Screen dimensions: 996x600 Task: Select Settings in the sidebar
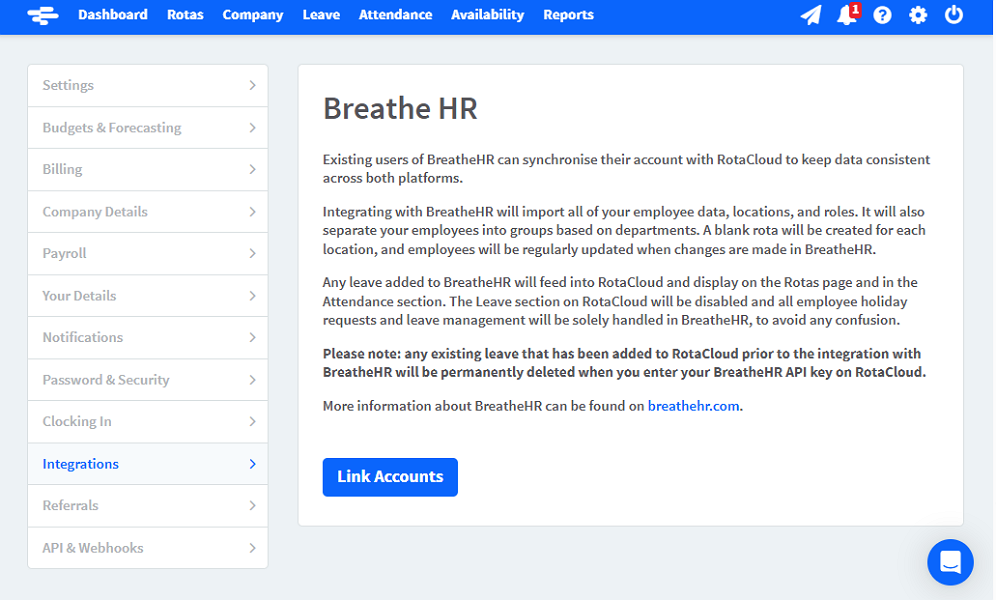point(148,85)
